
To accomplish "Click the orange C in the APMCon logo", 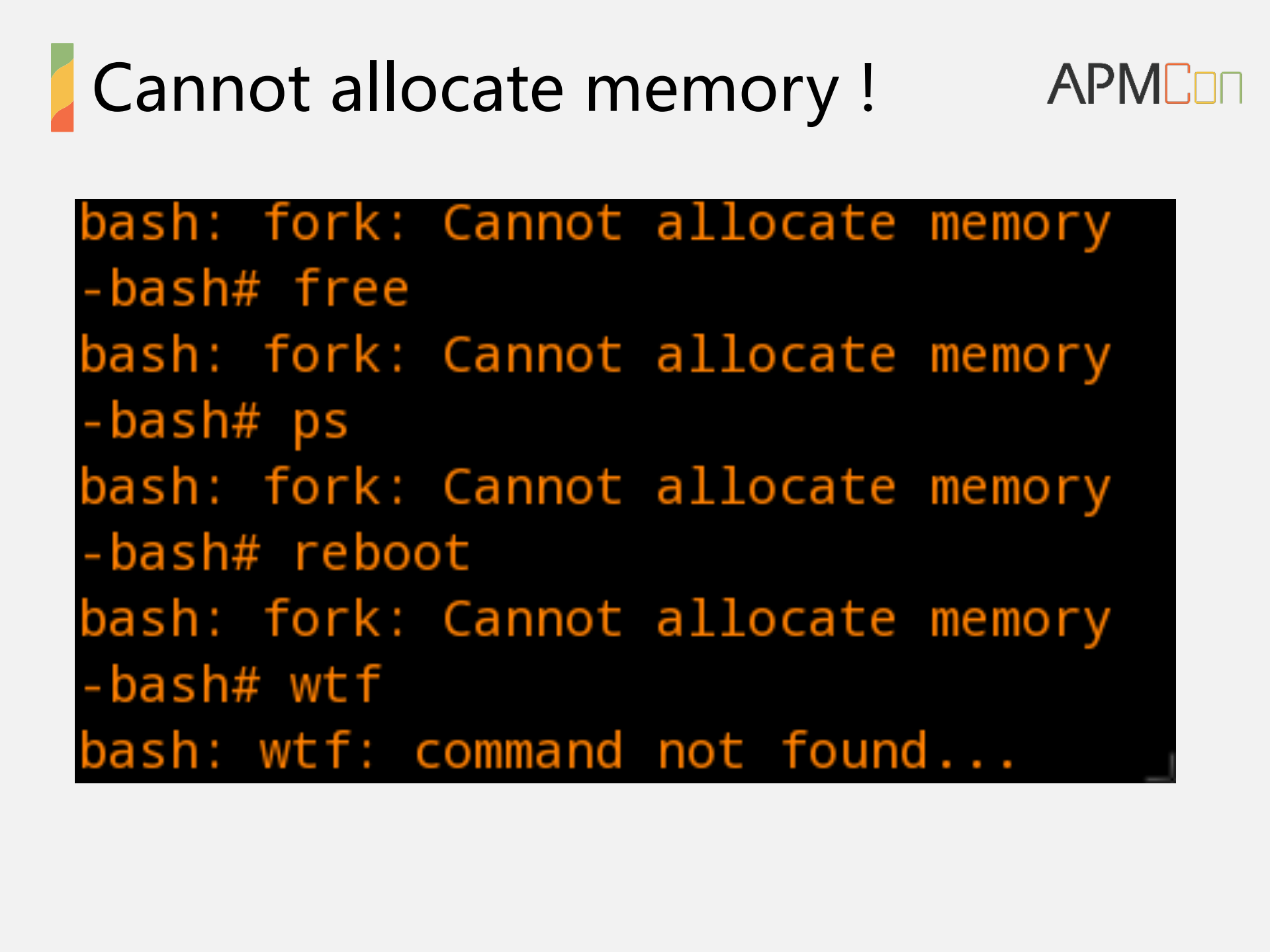I will 1177,84.
